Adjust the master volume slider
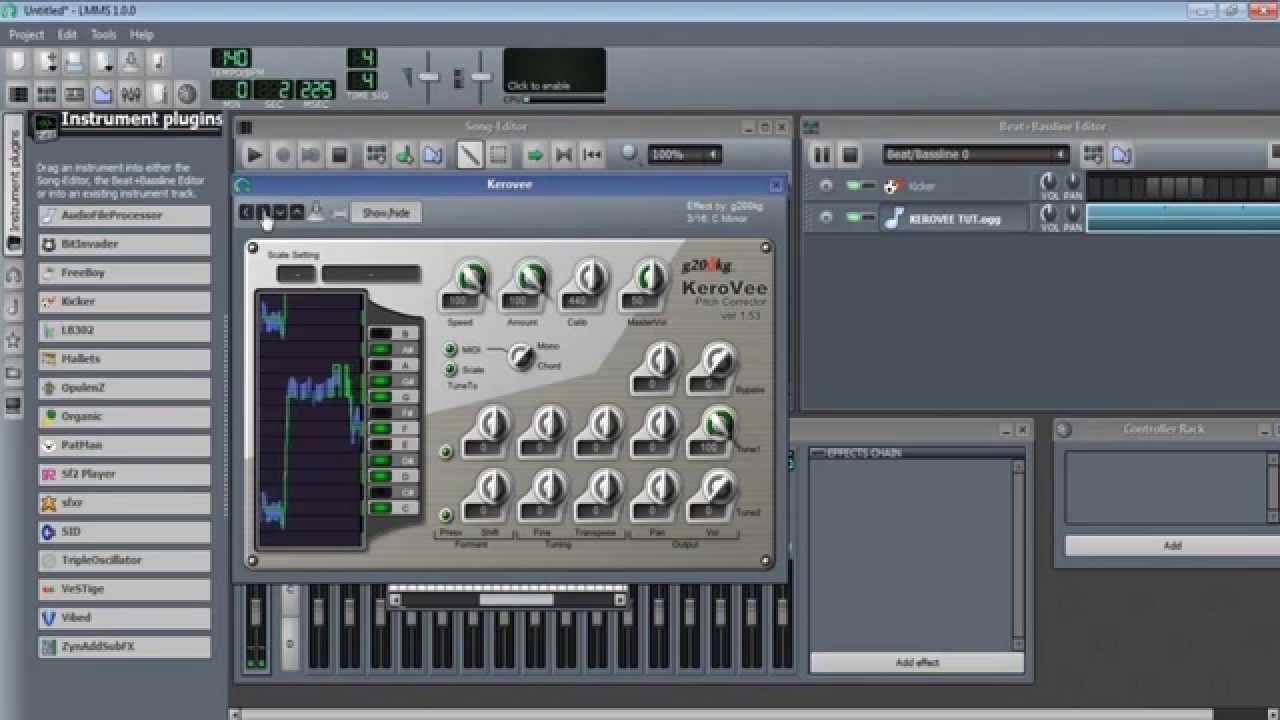Image resolution: width=1280 pixels, height=720 pixels. [x=428, y=77]
